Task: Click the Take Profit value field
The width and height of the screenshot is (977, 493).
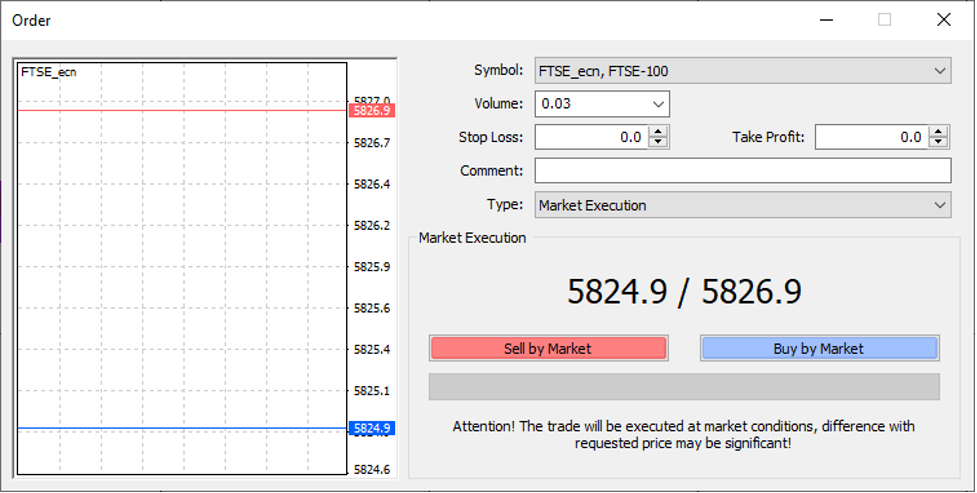Action: coord(872,137)
